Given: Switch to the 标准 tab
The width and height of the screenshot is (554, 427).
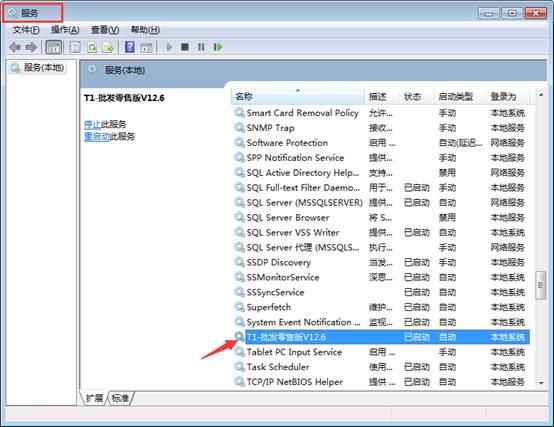Looking at the screenshot, I should (120, 398).
